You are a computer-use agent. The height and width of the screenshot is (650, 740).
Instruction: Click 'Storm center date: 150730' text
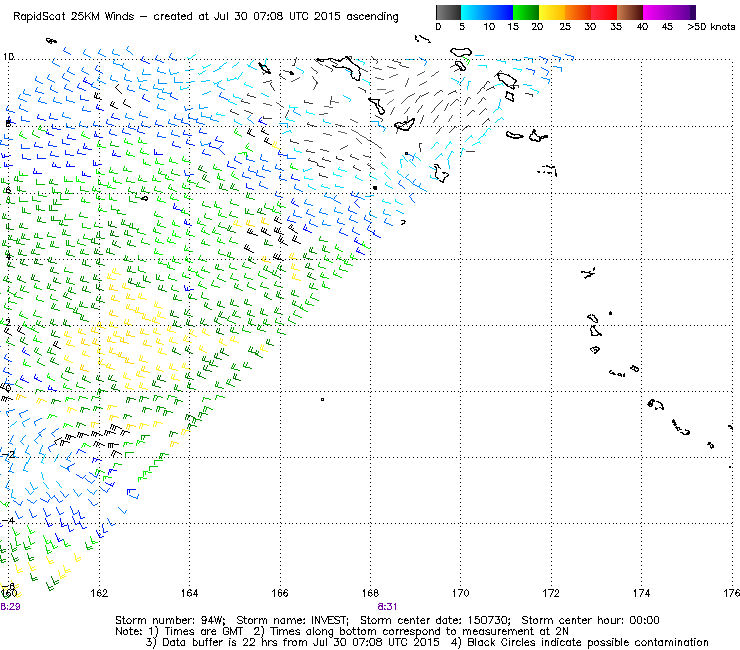[435, 620]
